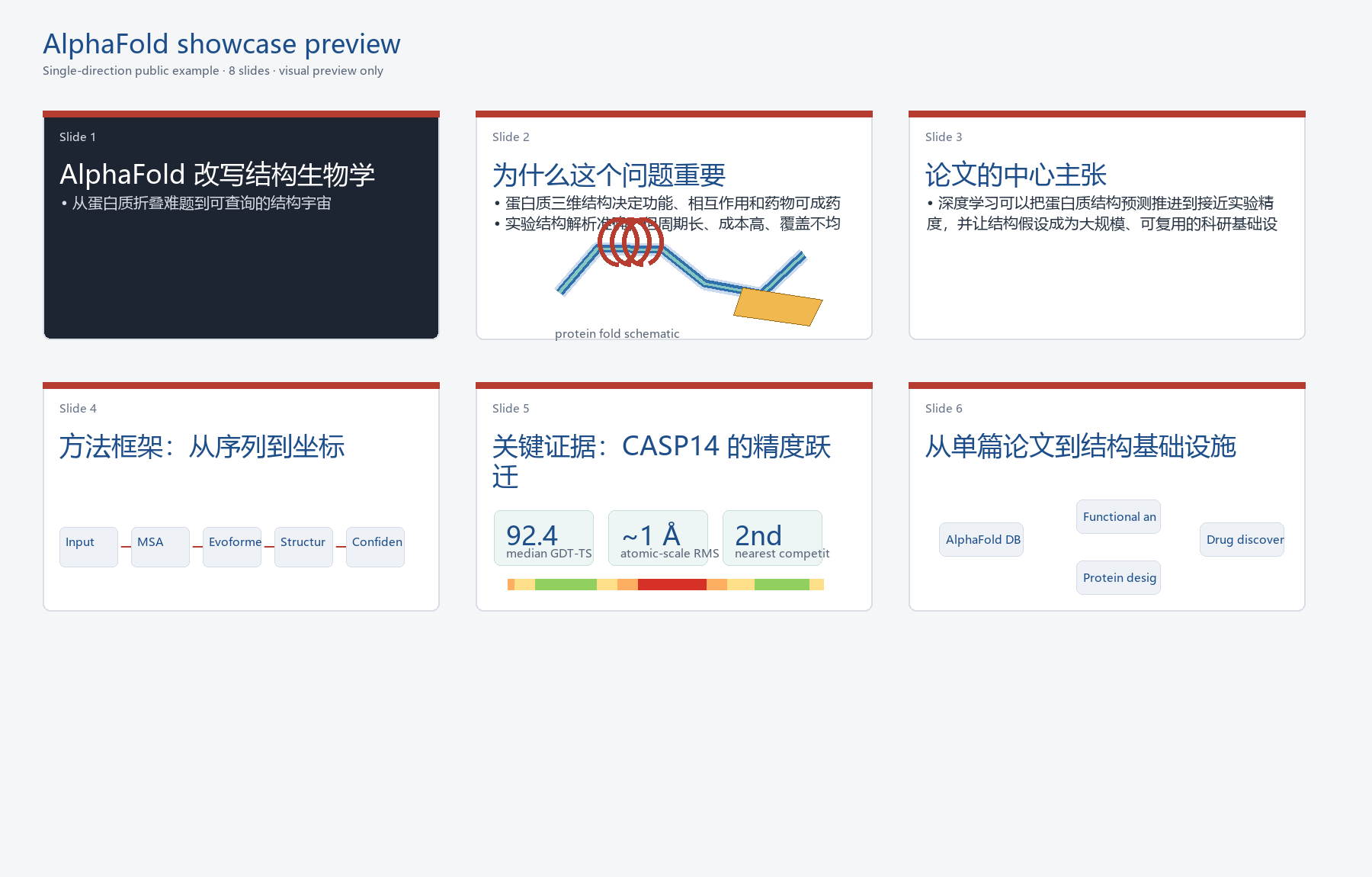Click the Evoformer box in pipeline diagram

(x=232, y=547)
